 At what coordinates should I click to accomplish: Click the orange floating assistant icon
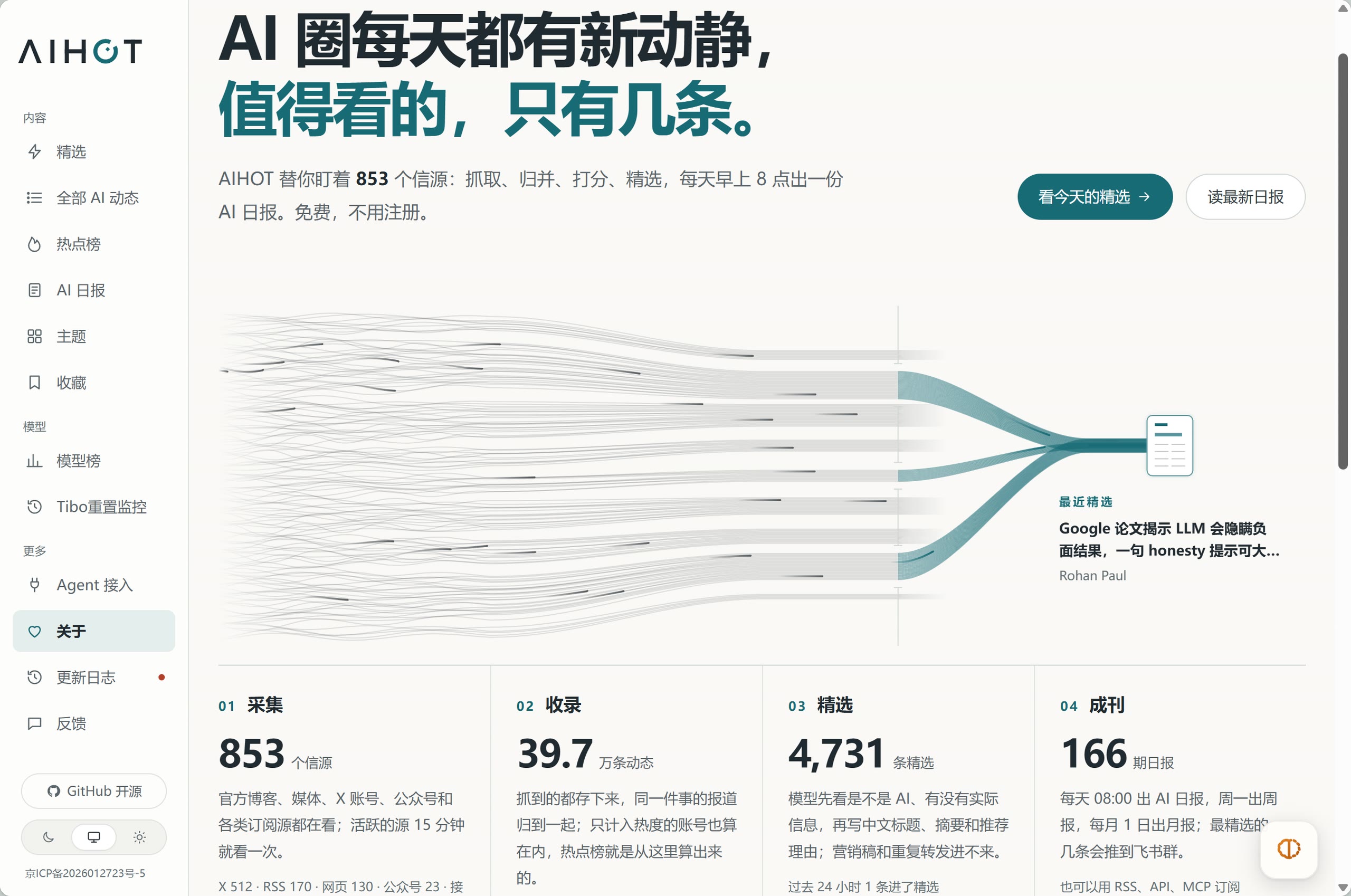tap(1289, 849)
